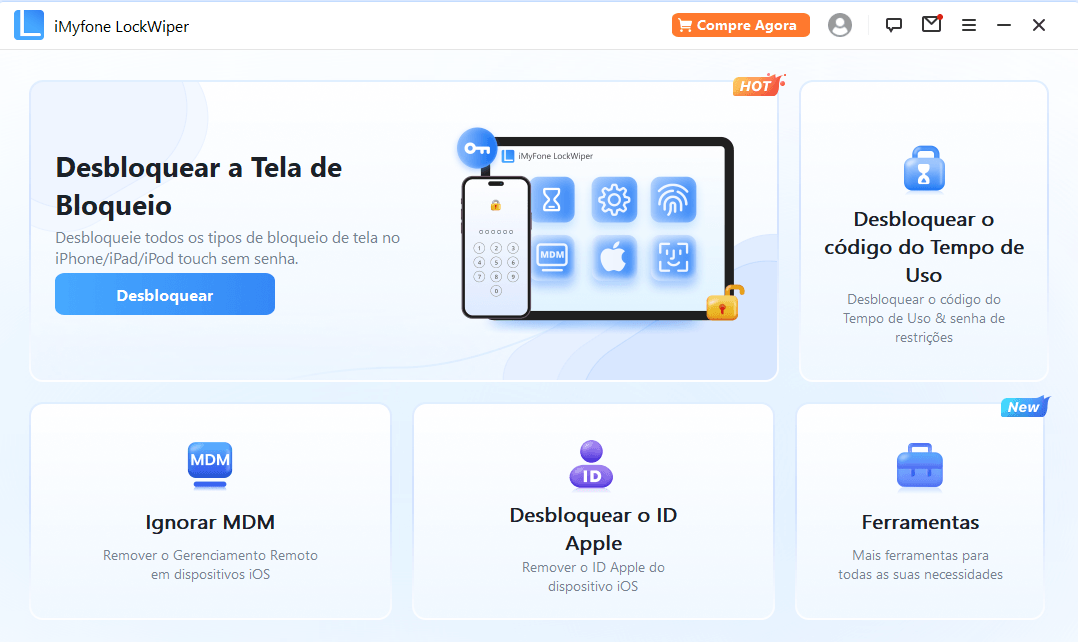This screenshot has height=642, width=1078.
Task: Select the purple Apple ID person icon
Action: coord(591,465)
